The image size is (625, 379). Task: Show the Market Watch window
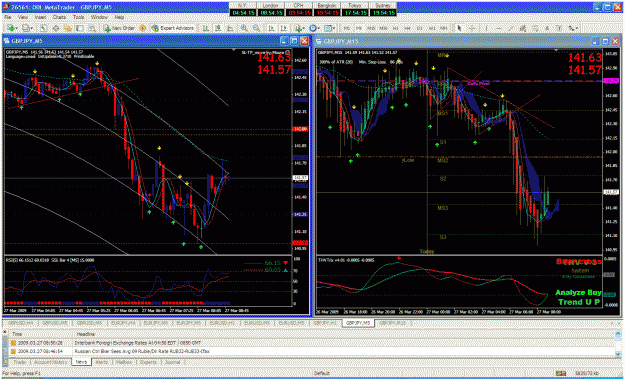pyautogui.click(x=43, y=28)
